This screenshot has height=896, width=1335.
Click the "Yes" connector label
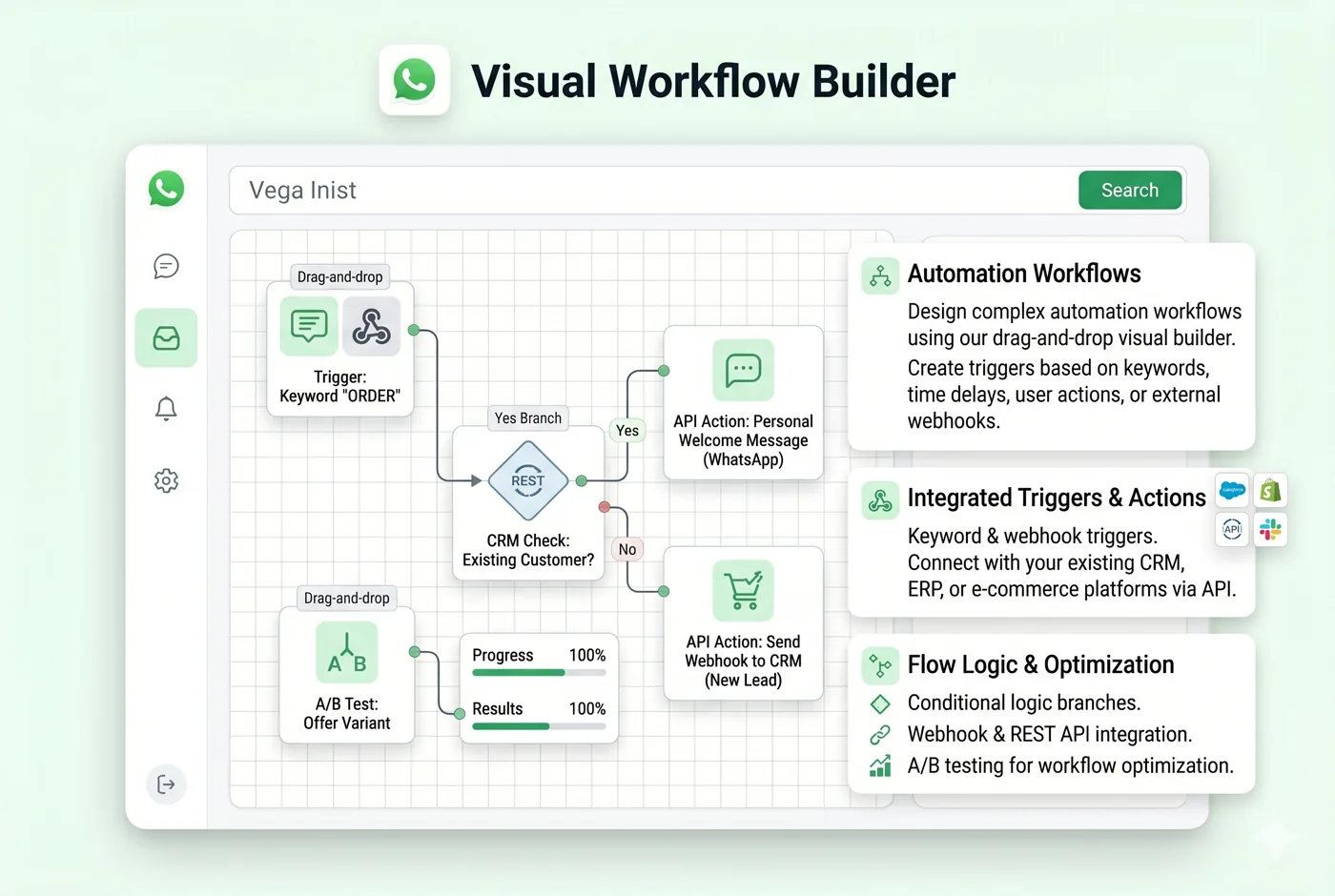627,431
